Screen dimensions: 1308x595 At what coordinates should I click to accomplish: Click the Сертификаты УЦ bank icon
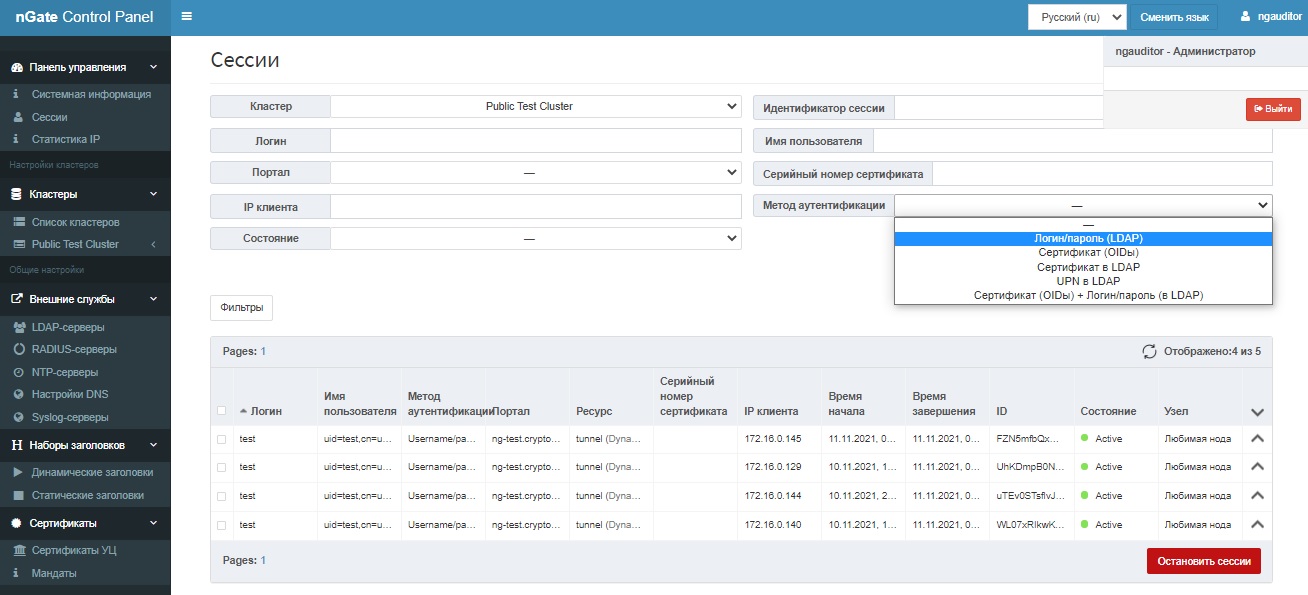click(19, 551)
